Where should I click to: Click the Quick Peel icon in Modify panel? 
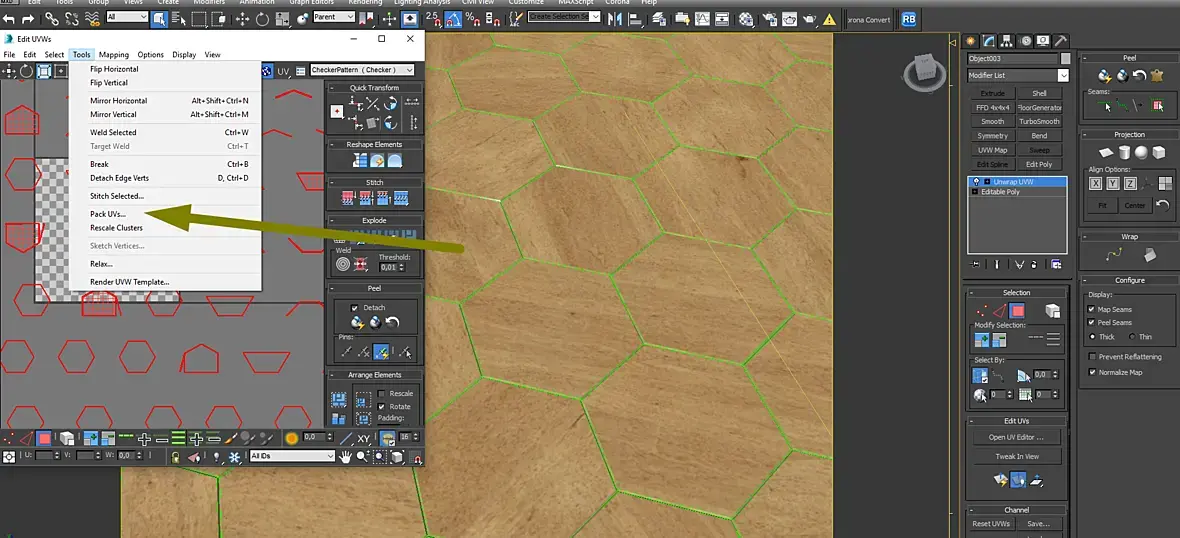tap(1104, 75)
